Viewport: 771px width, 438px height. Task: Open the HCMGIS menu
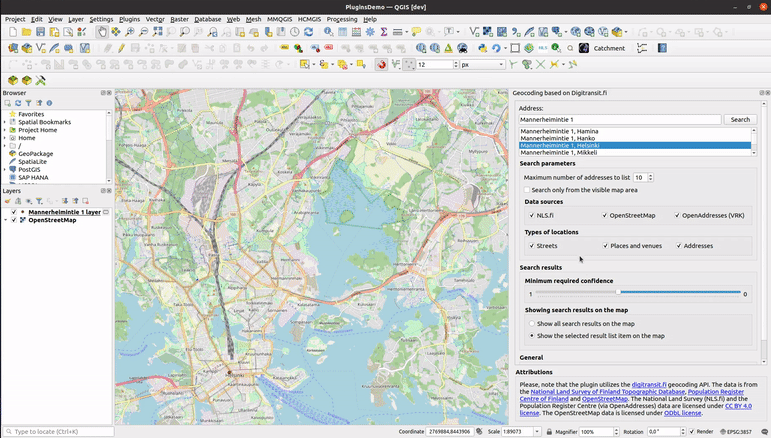click(x=309, y=19)
